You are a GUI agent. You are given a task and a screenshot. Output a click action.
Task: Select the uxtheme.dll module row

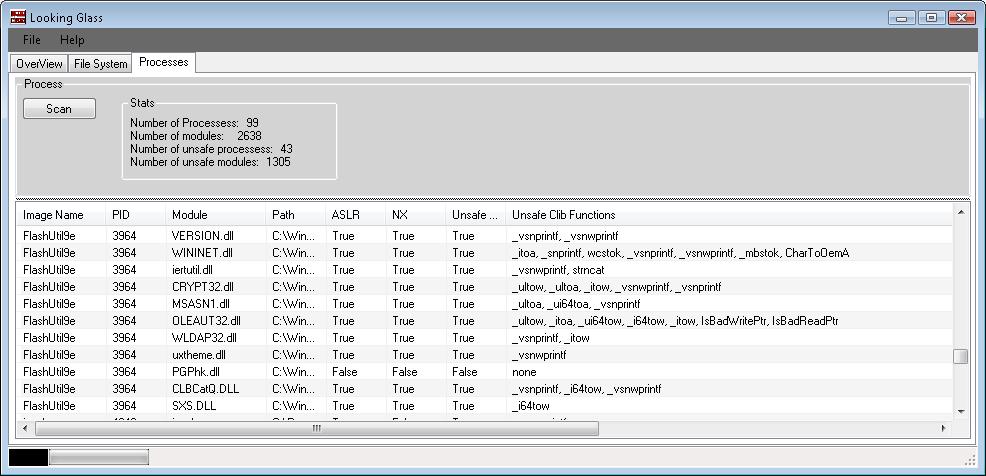484,355
